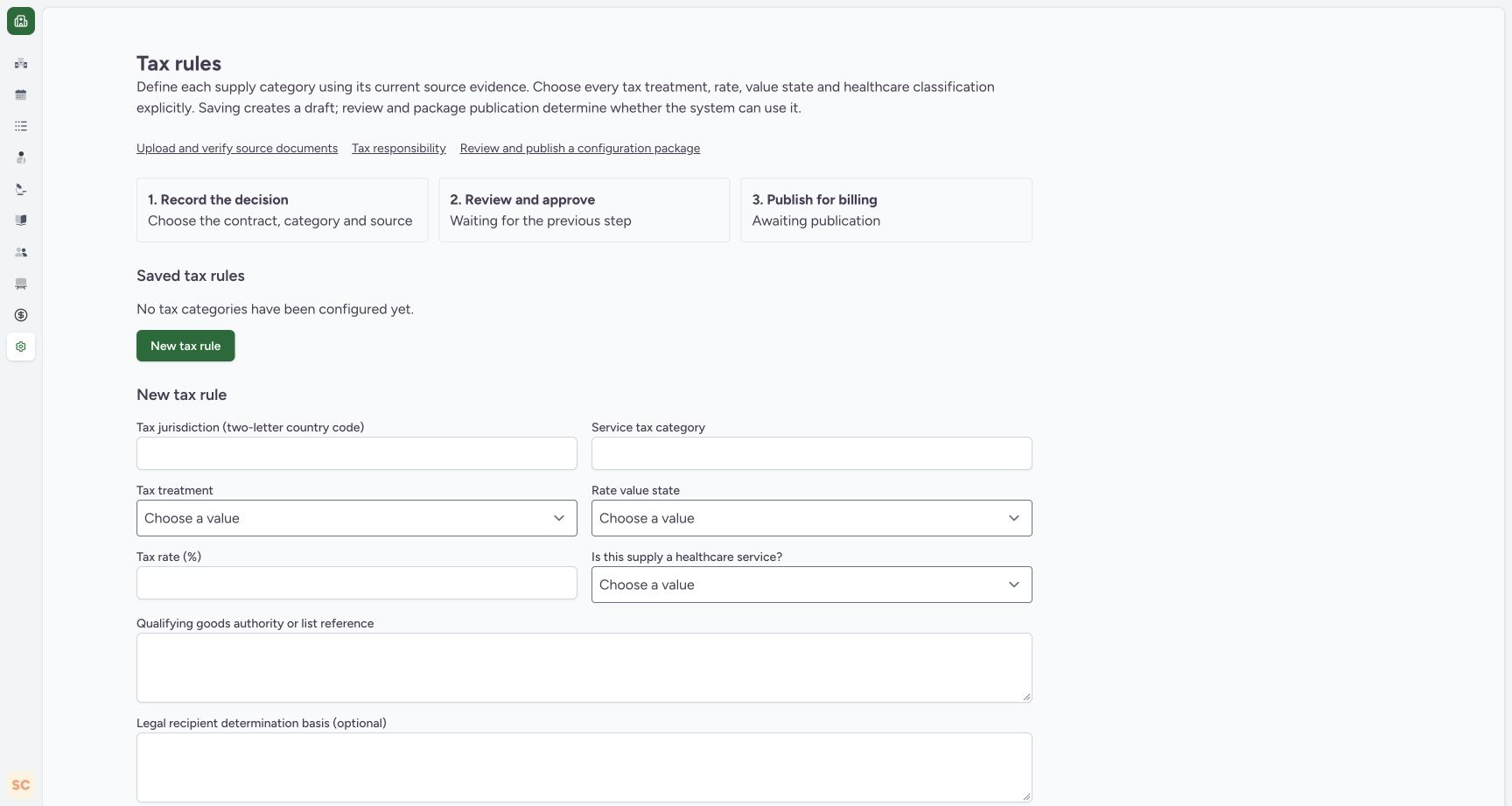Focus the Tax jurisdiction country code field
Screen dimensions: 1512x806
tap(357, 453)
